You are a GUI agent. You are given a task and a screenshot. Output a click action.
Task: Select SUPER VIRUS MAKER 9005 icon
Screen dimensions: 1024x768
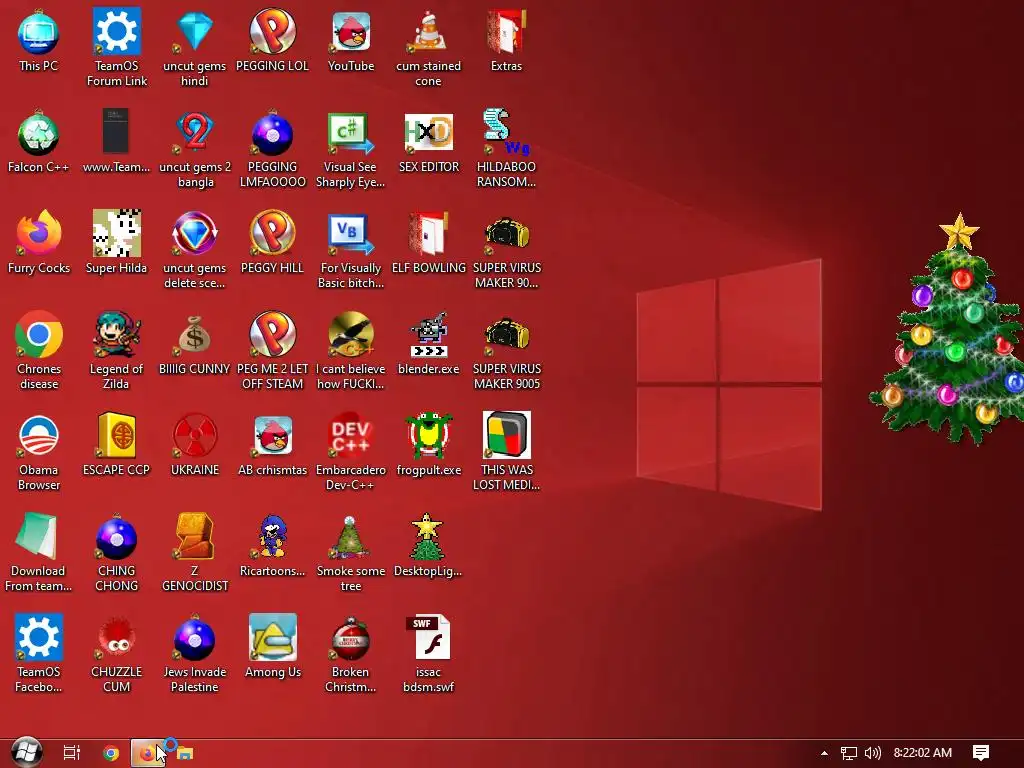tap(506, 351)
